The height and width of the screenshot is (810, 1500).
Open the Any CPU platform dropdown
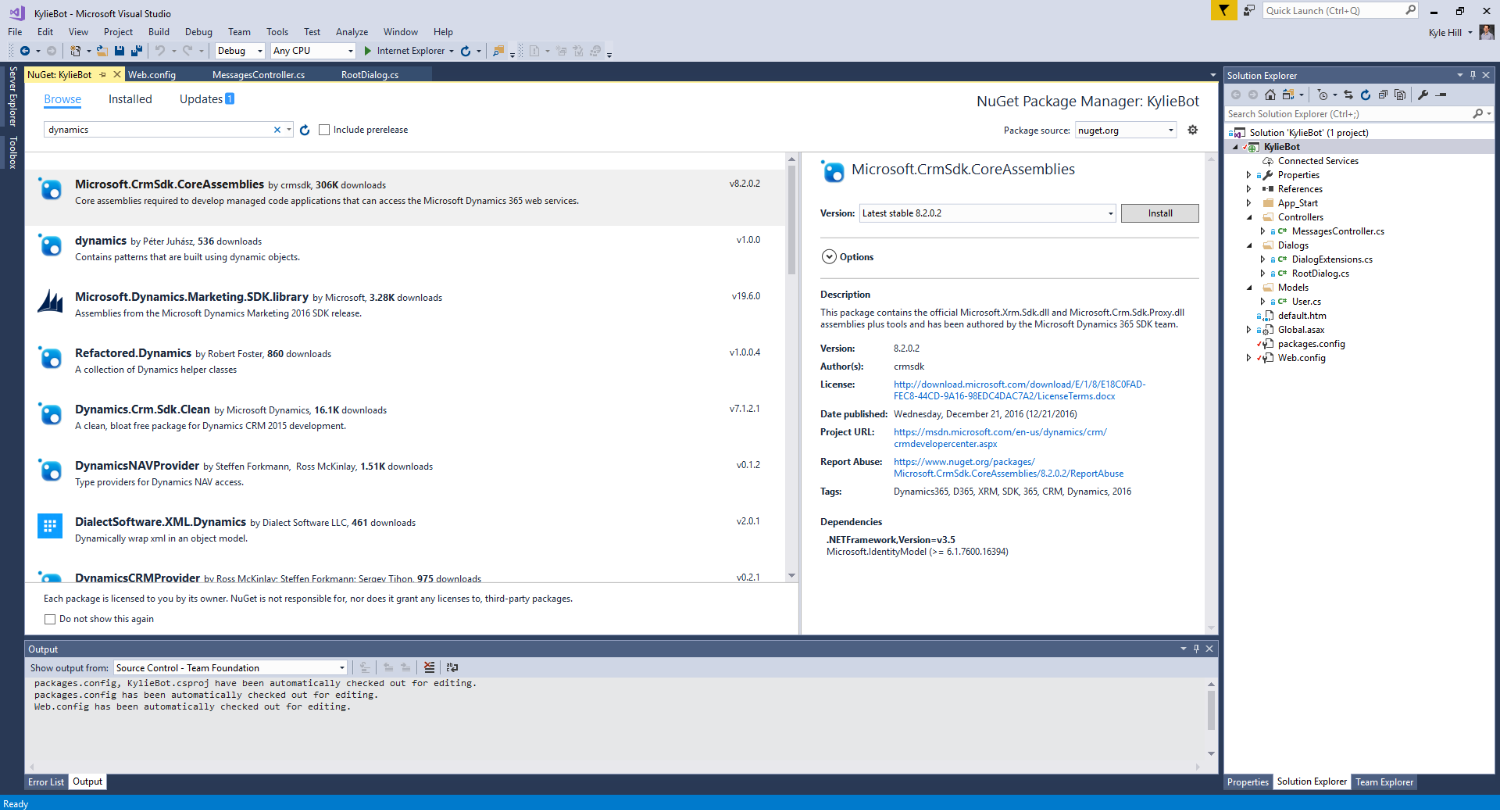point(313,50)
